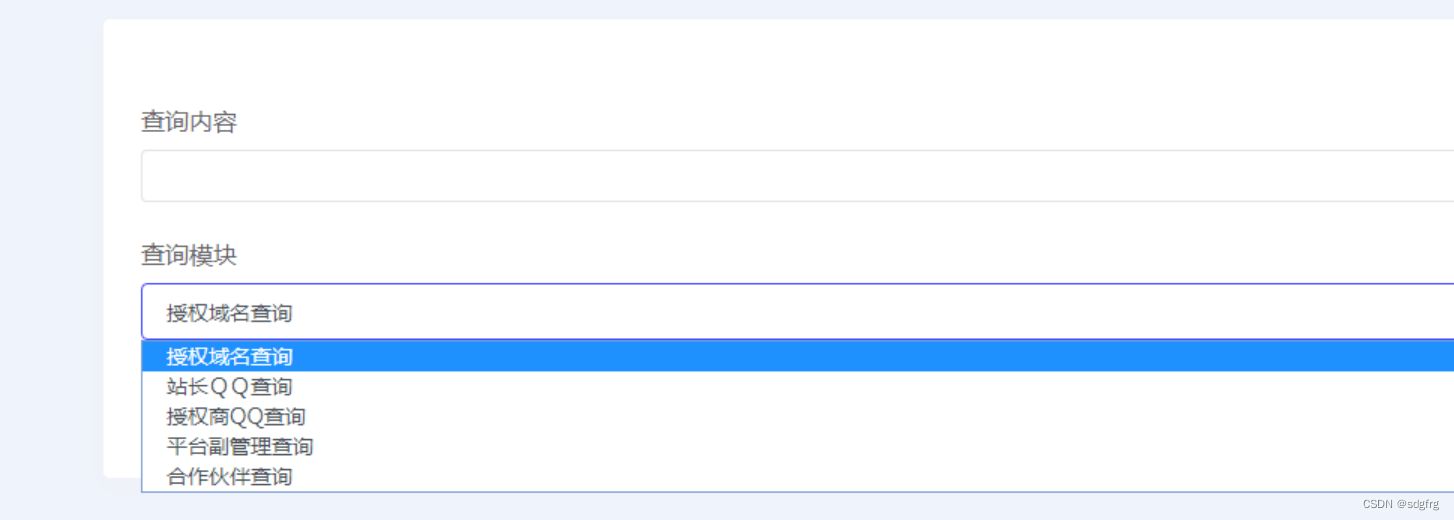Click the selected value in 查询模块 box
The height and width of the screenshot is (520, 1454).
pos(230,313)
